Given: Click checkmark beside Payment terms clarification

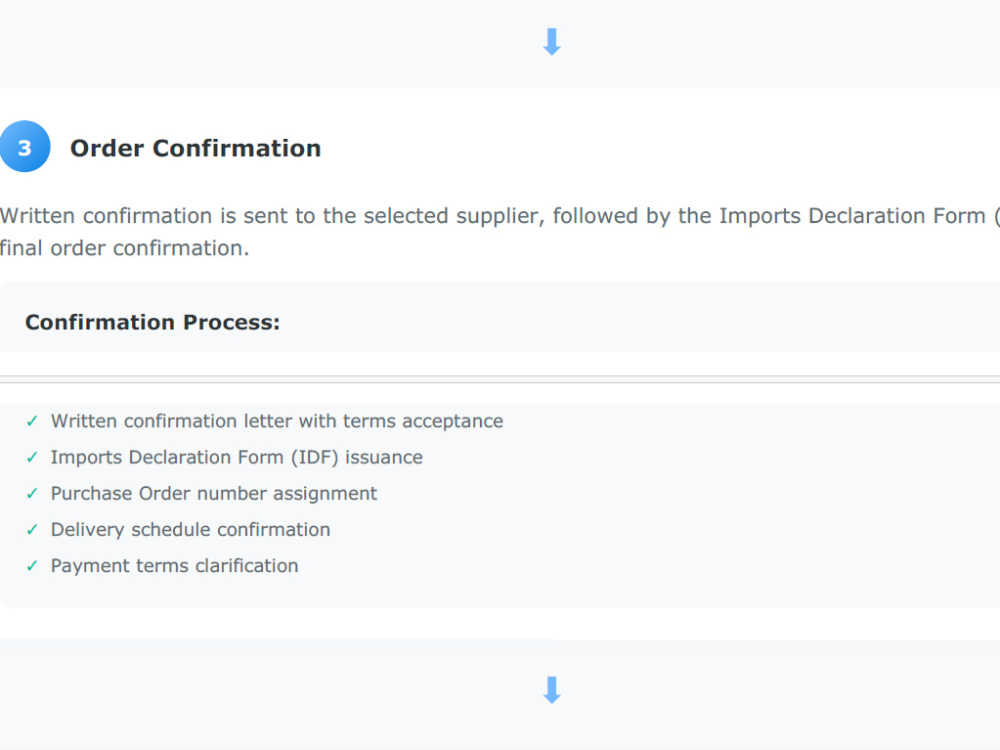Looking at the screenshot, I should (32, 566).
